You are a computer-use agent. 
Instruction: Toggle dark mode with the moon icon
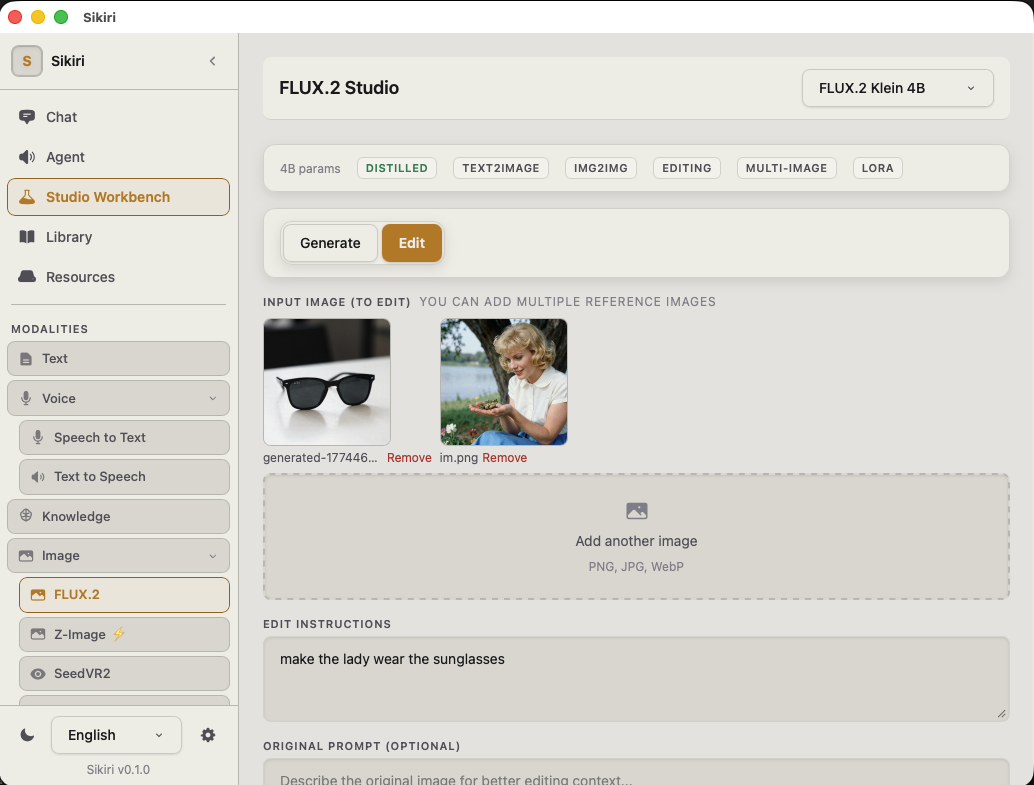coord(27,735)
